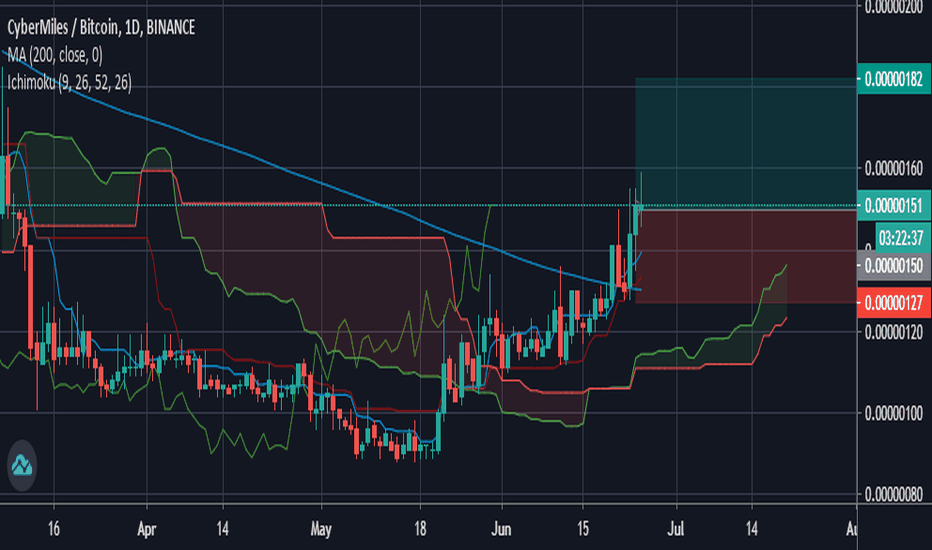Click the 0.00000151 current price label
This screenshot has width=932, height=550.
[893, 206]
